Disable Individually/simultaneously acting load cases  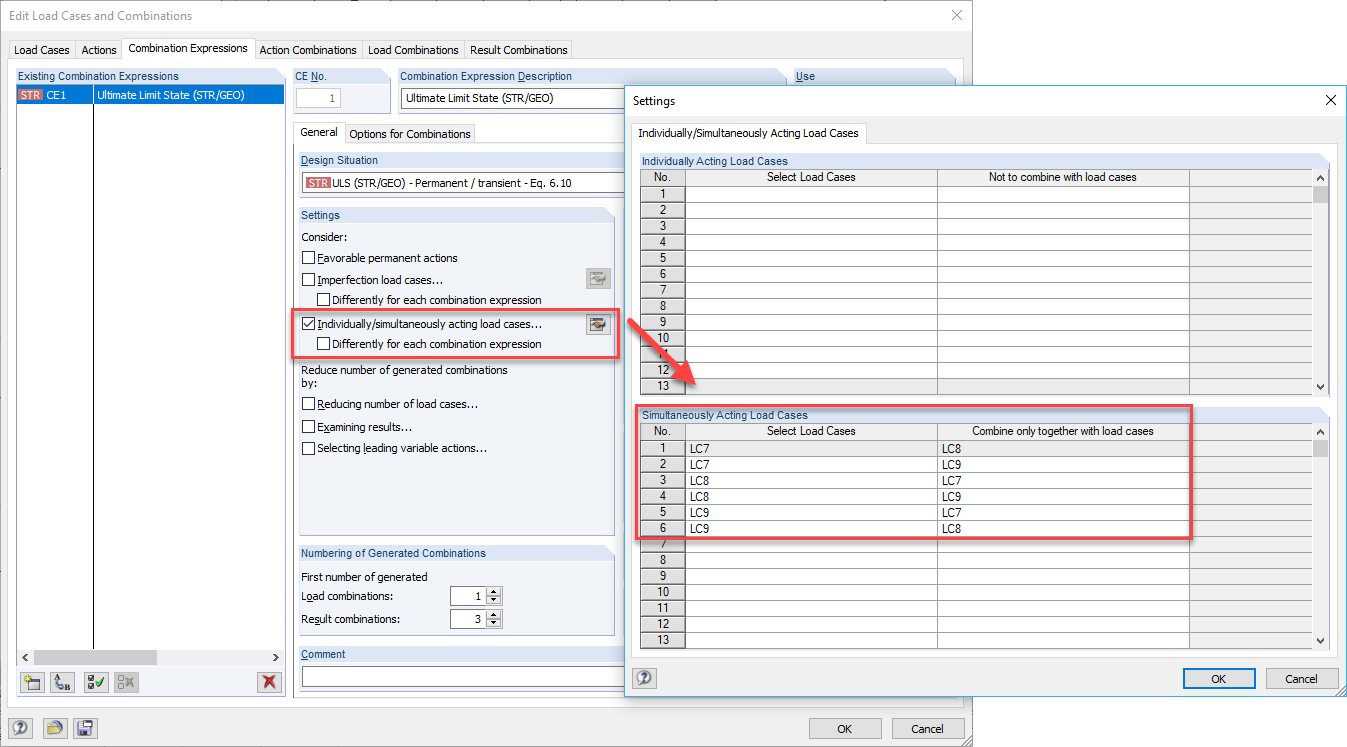(309, 323)
